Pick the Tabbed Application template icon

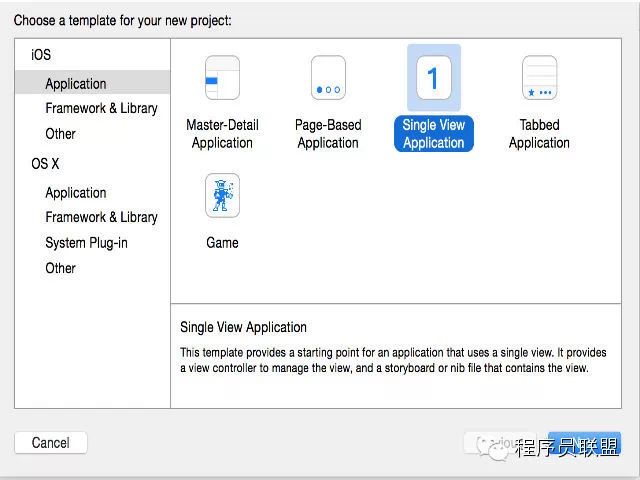coord(539,78)
